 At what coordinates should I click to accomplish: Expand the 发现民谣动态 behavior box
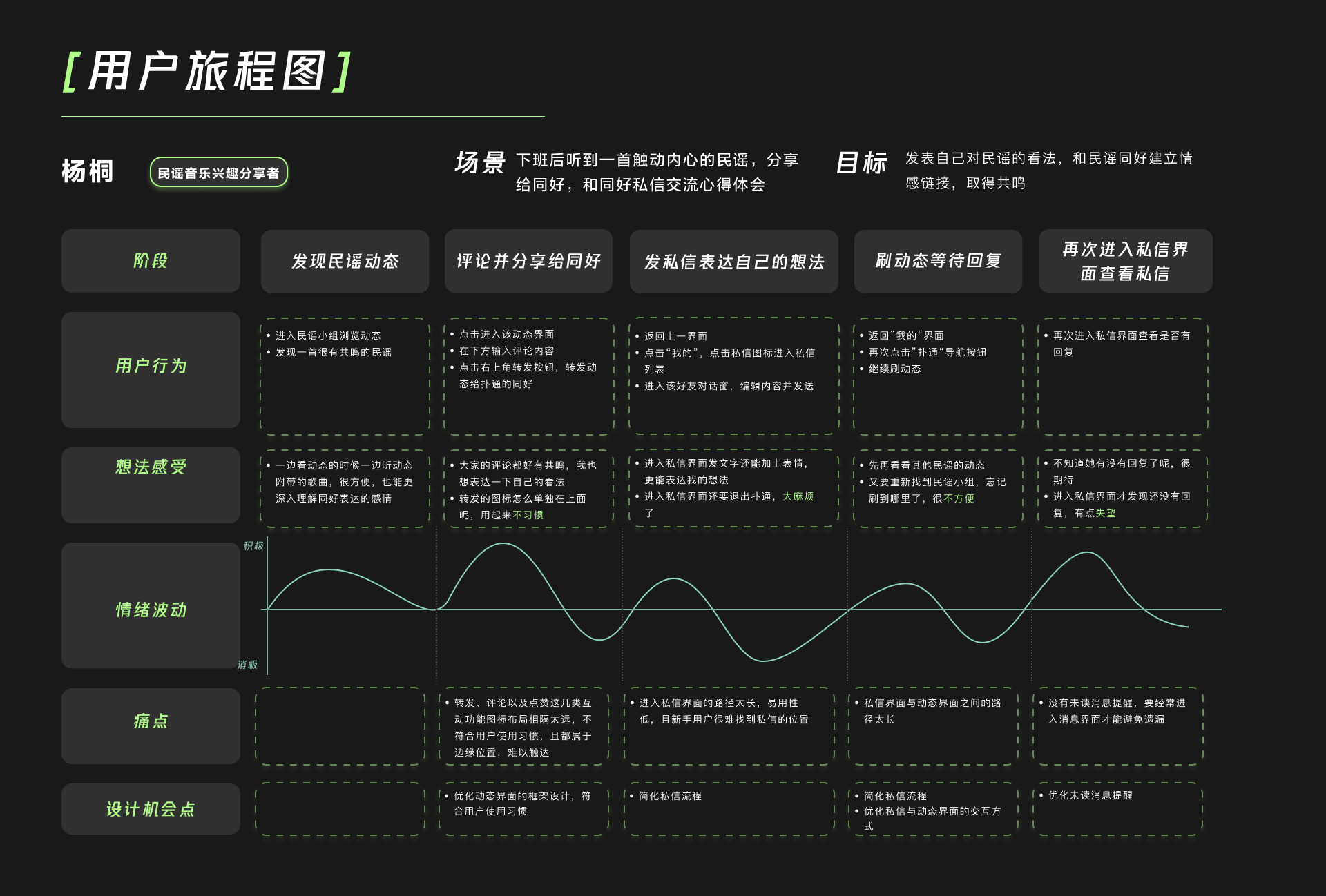tap(345, 376)
